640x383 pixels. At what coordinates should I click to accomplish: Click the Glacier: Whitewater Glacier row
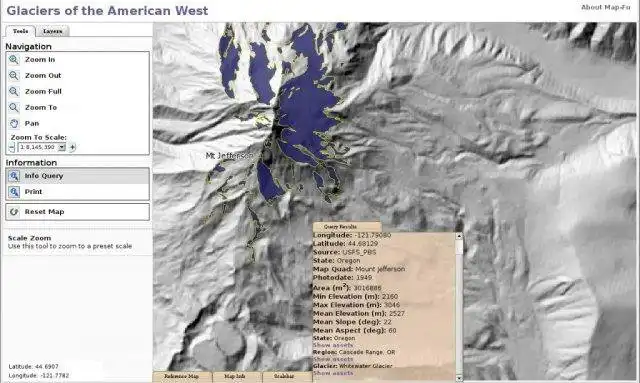click(x=352, y=366)
